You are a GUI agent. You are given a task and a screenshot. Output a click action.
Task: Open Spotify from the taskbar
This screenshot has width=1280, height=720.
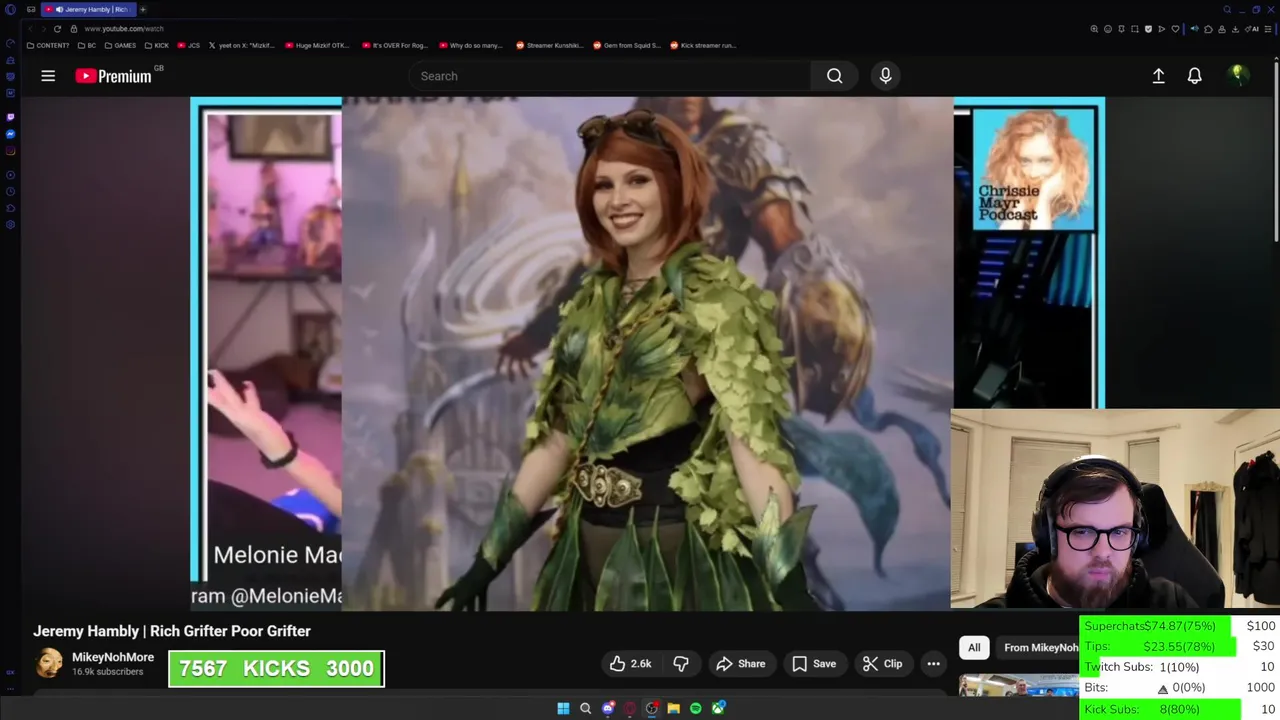pos(696,708)
